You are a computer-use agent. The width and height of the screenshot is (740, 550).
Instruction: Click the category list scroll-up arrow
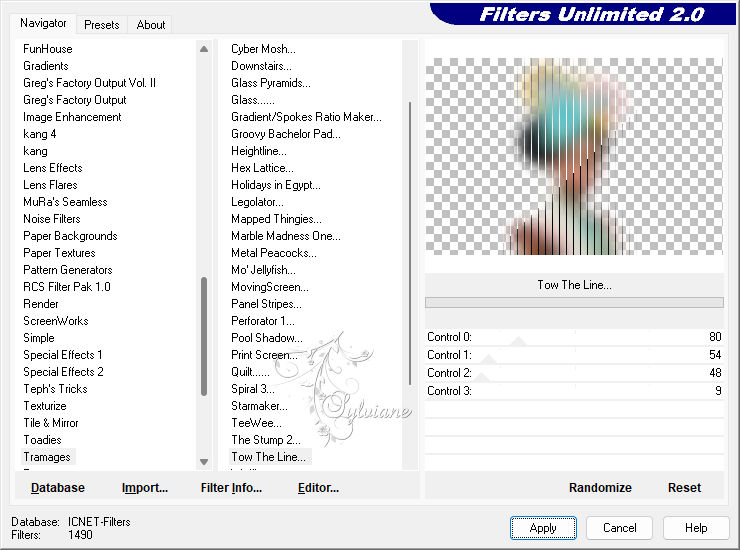[x=204, y=49]
